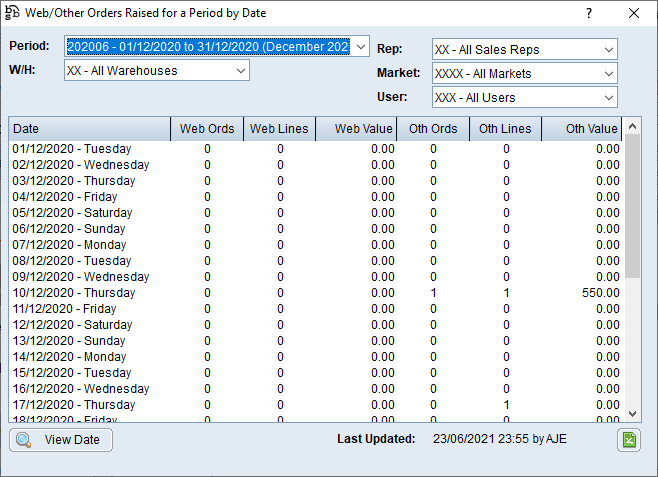
Task: Sort by Web Ords column header
Action: [x=207, y=129]
